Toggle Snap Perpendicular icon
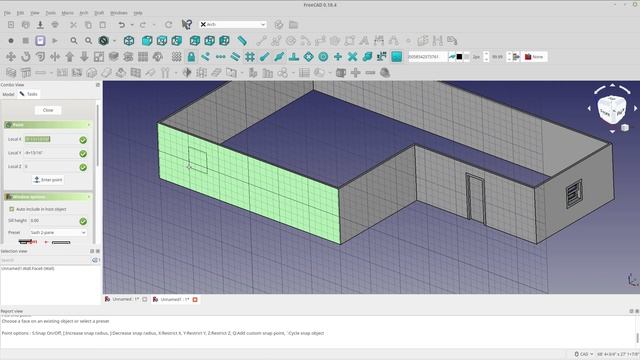Screen dimensions: 640x360 tap(294, 57)
